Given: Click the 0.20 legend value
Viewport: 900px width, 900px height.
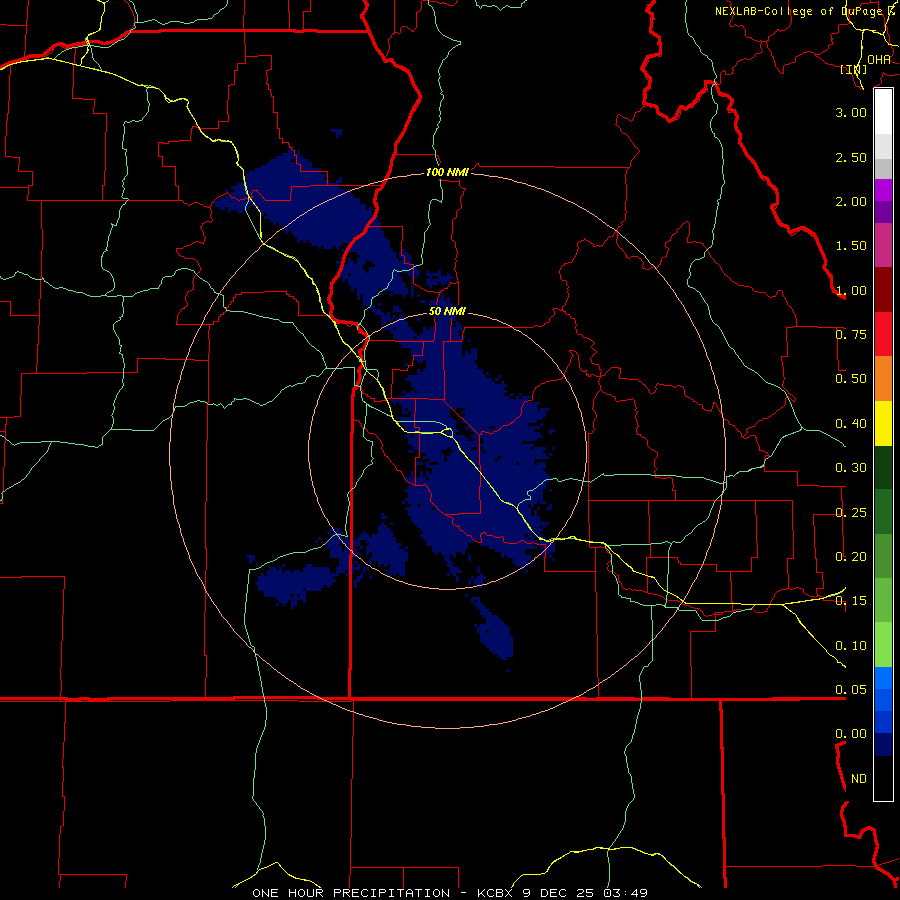Looking at the screenshot, I should pyautogui.click(x=851, y=557).
